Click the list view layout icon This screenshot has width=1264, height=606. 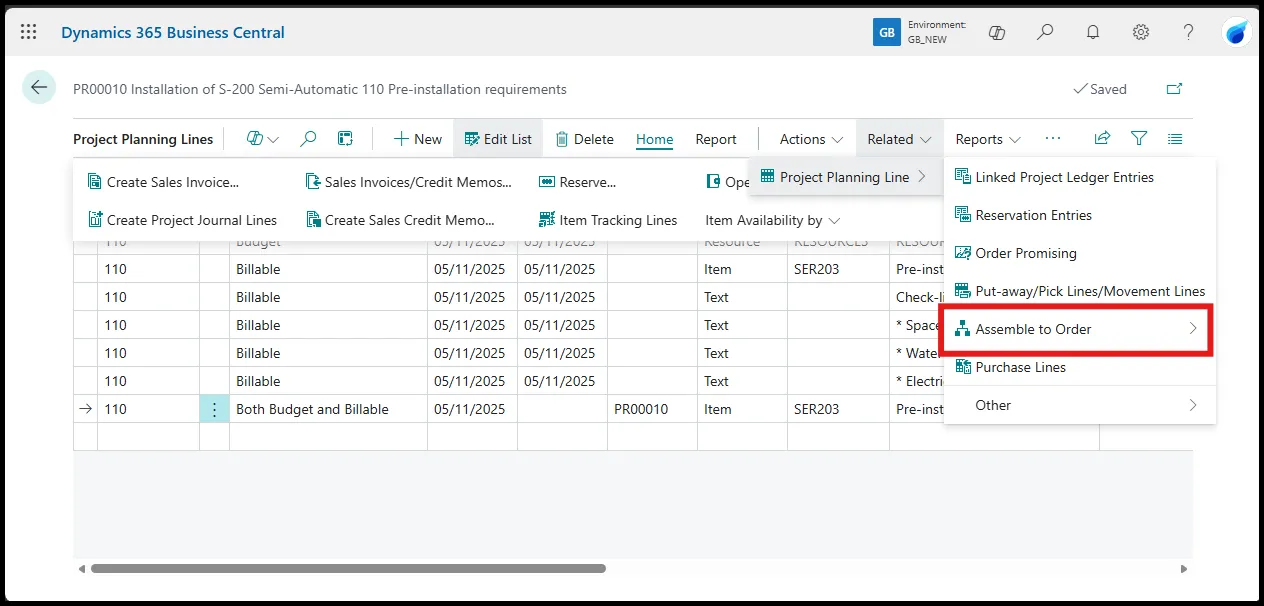(1175, 139)
